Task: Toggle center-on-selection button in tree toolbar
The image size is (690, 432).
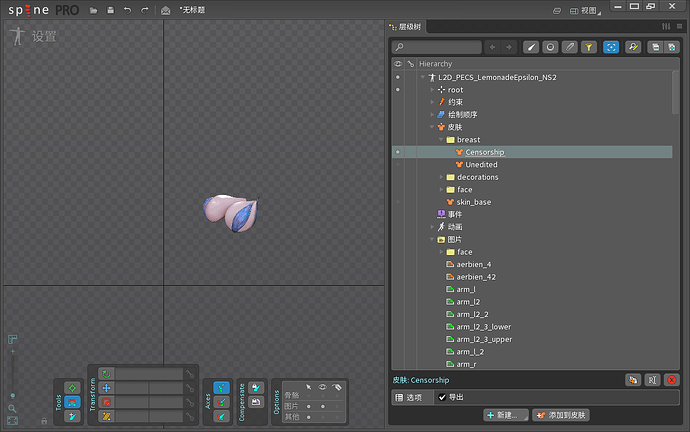Action: [611, 47]
